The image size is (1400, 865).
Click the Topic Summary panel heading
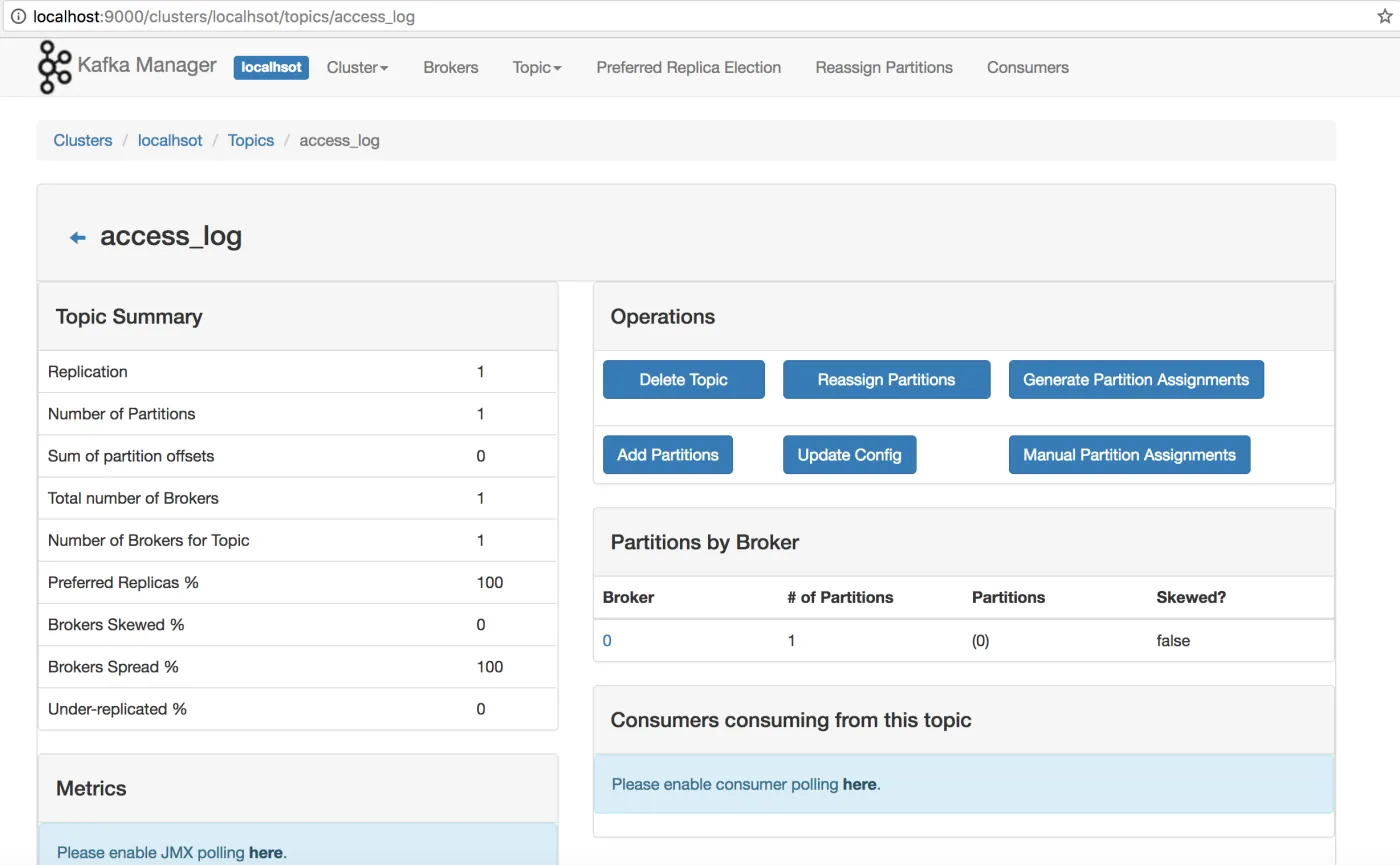click(x=129, y=317)
